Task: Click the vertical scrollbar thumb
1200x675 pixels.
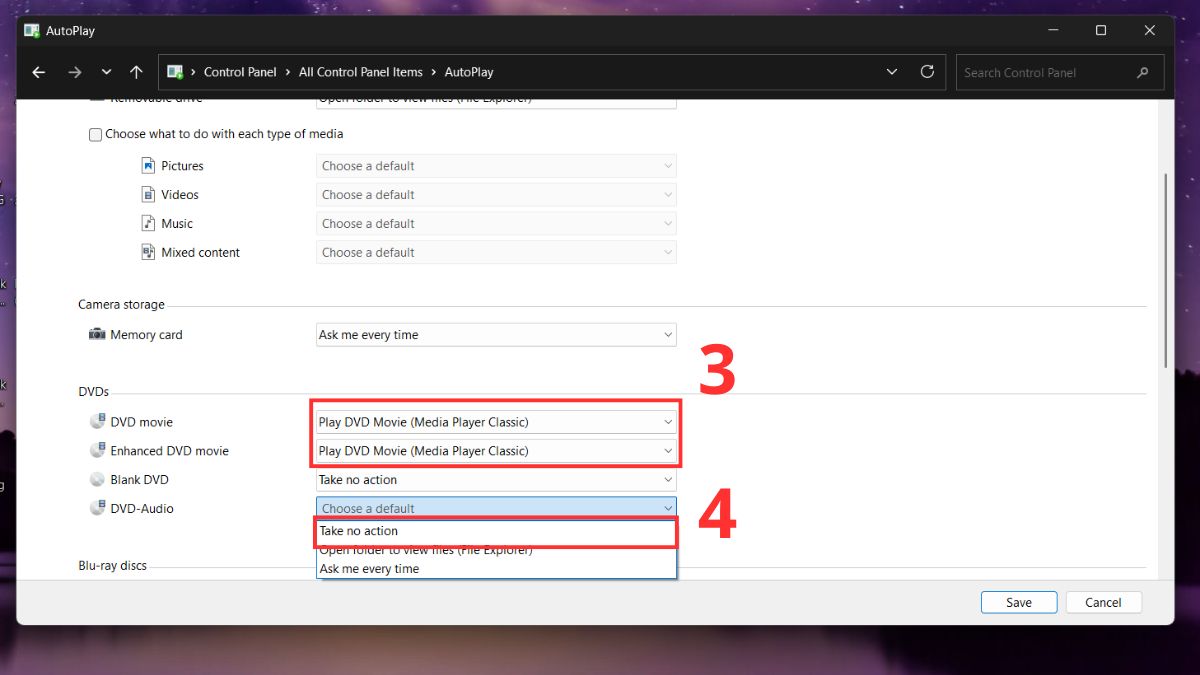Action: click(1164, 270)
